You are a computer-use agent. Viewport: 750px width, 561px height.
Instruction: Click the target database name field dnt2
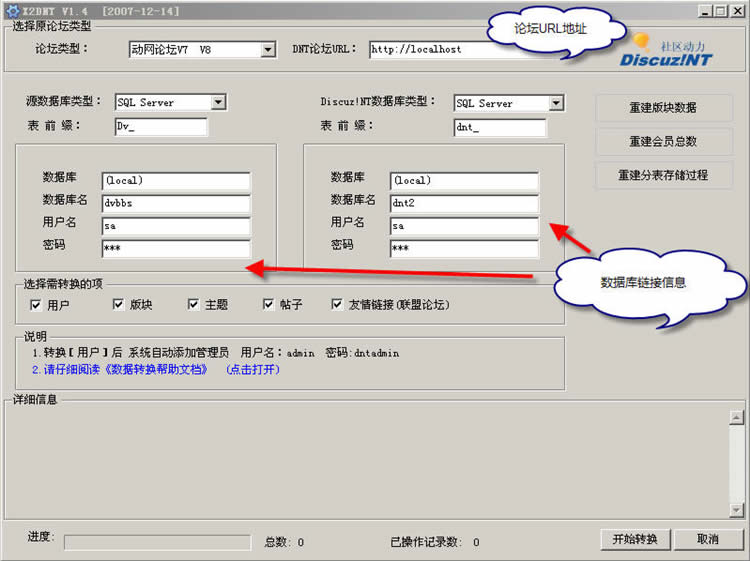[x=464, y=203]
